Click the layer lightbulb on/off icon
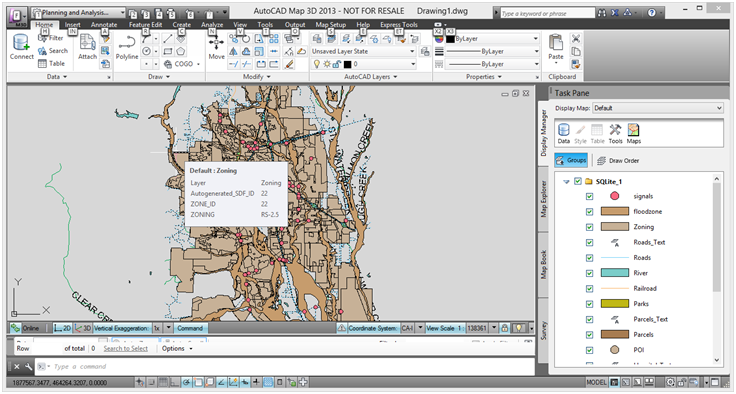The image size is (736, 394). coord(317,64)
